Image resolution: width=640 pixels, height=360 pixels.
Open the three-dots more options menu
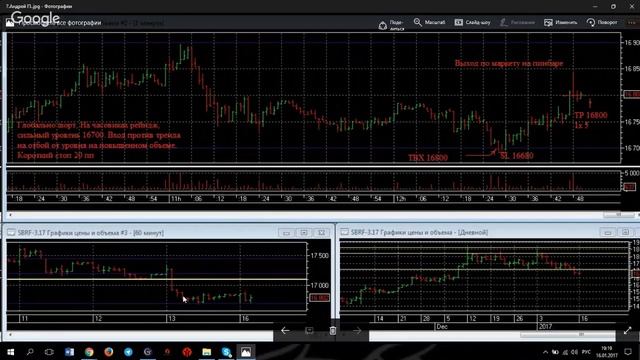click(x=632, y=22)
